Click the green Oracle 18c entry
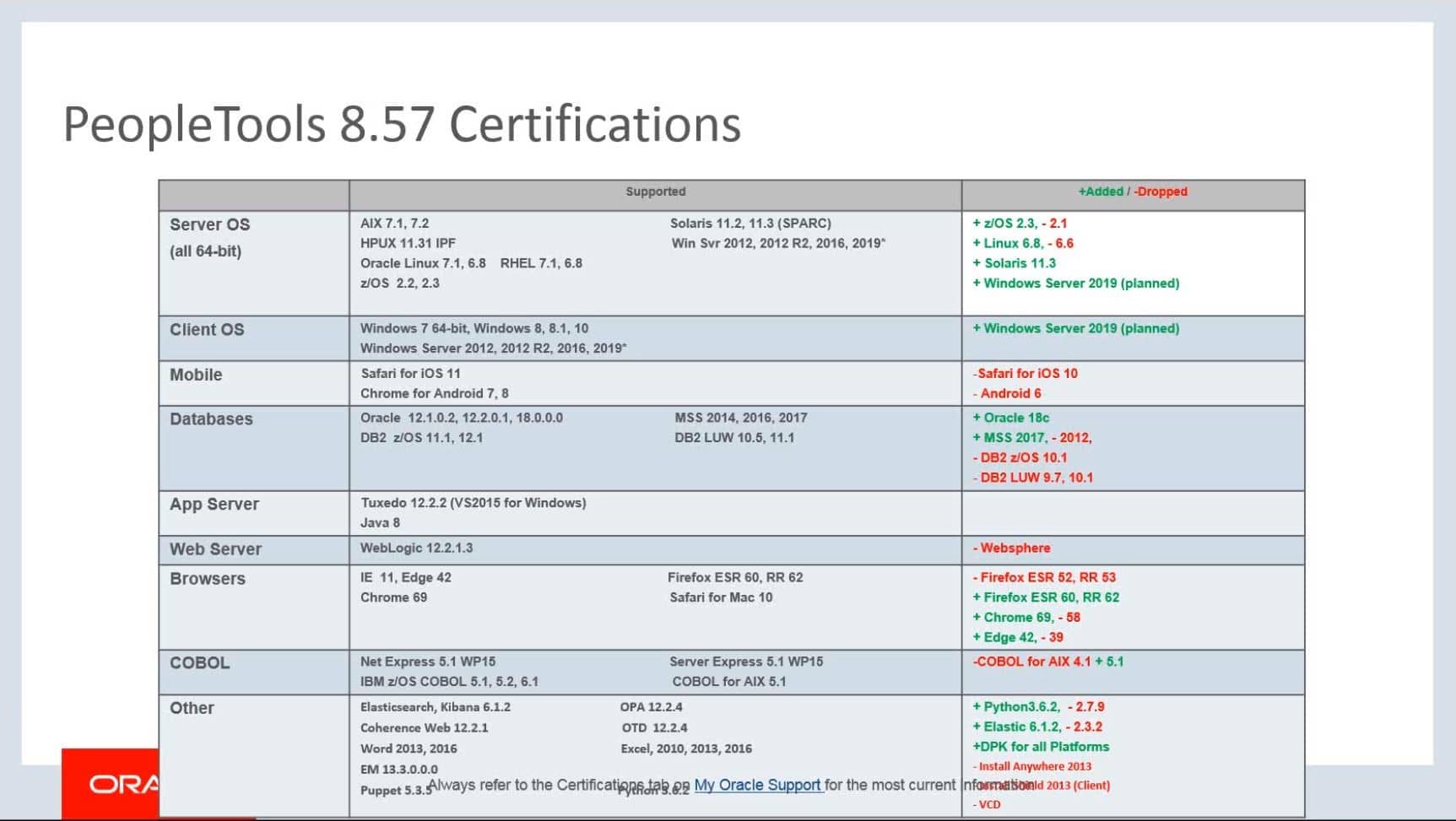The width and height of the screenshot is (1456, 821). 1014,418
